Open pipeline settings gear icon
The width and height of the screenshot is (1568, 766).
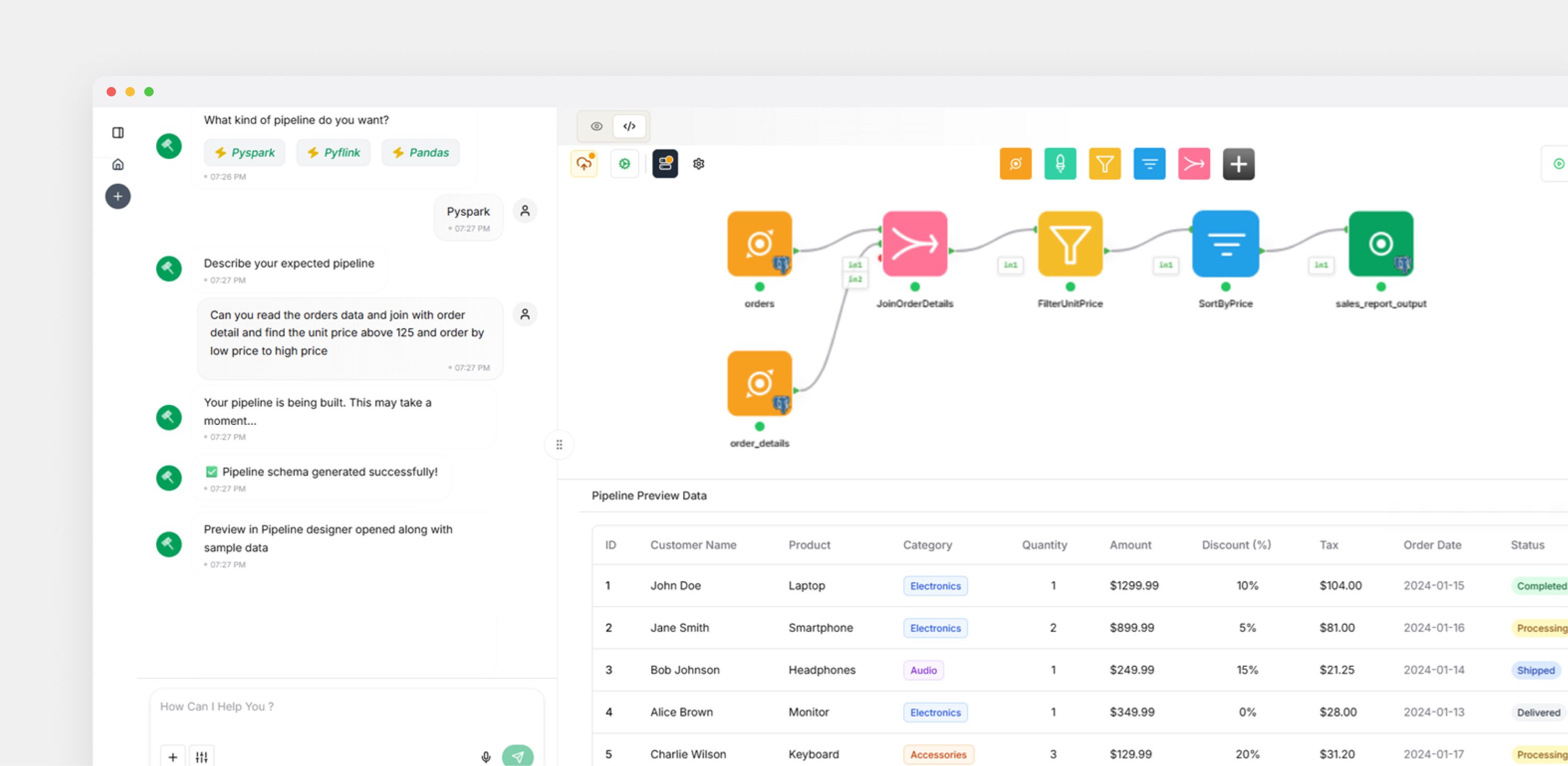click(698, 164)
